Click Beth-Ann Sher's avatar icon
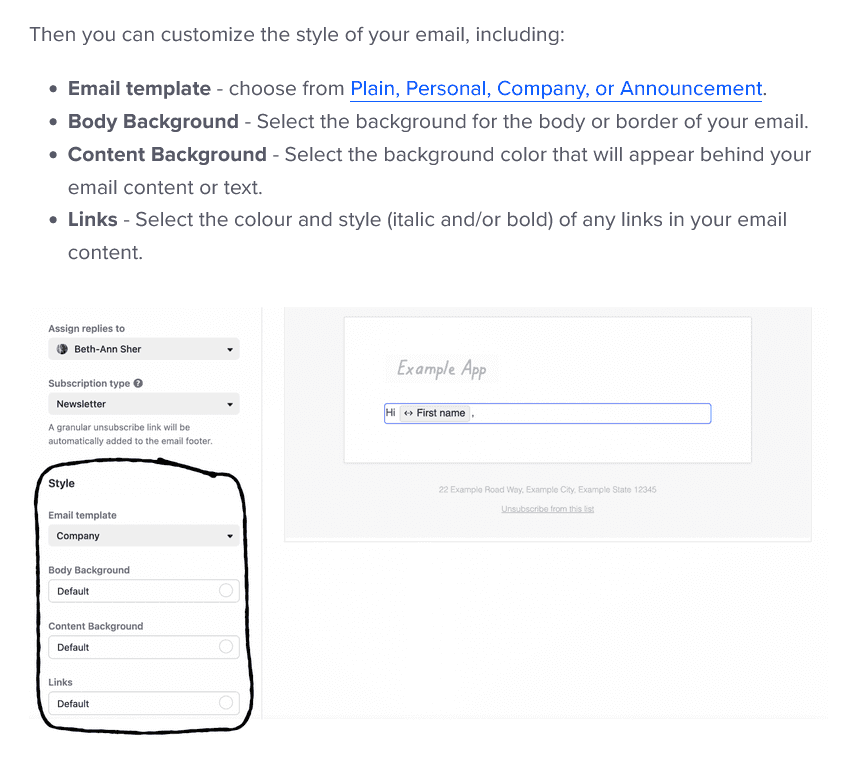This screenshot has height=769, width=851. point(62,349)
